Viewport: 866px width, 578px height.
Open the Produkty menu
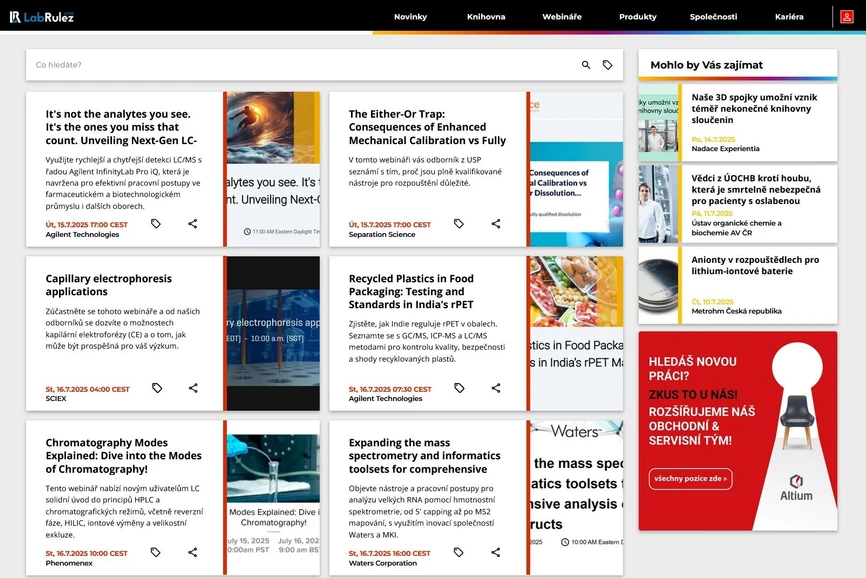point(638,17)
